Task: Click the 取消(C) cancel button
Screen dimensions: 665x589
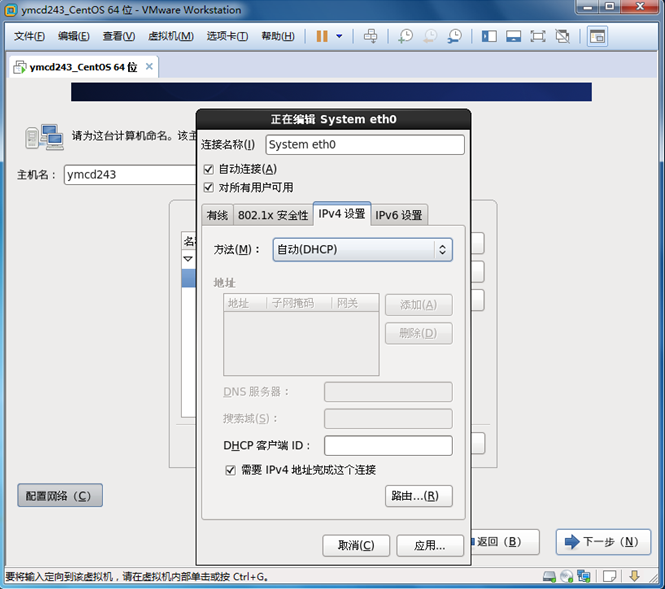Action: pyautogui.click(x=356, y=545)
